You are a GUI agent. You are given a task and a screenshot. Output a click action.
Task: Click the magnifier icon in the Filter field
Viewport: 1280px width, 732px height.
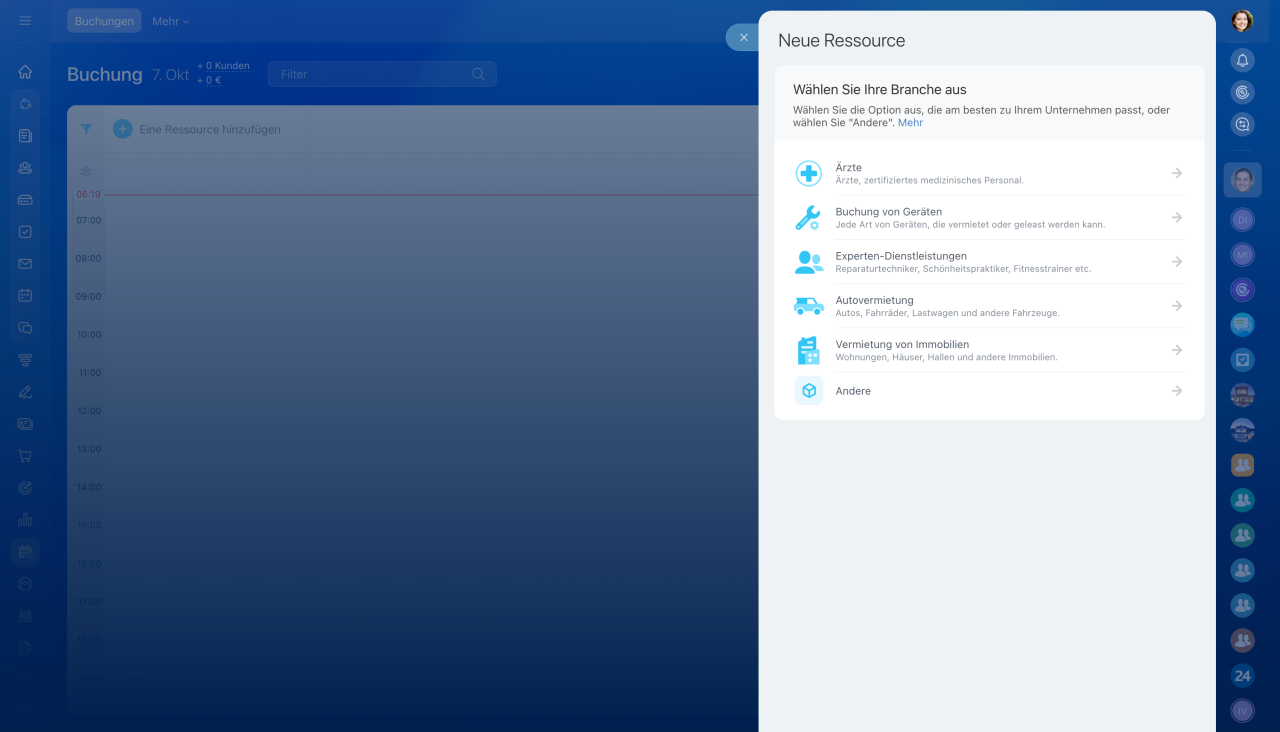[x=478, y=74]
